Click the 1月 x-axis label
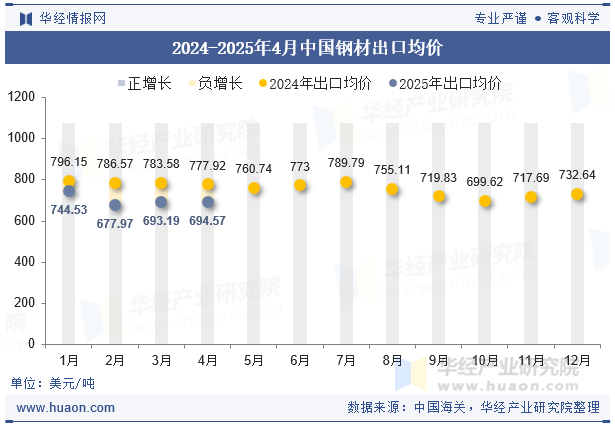The width and height of the screenshot is (615, 427). click(x=69, y=360)
